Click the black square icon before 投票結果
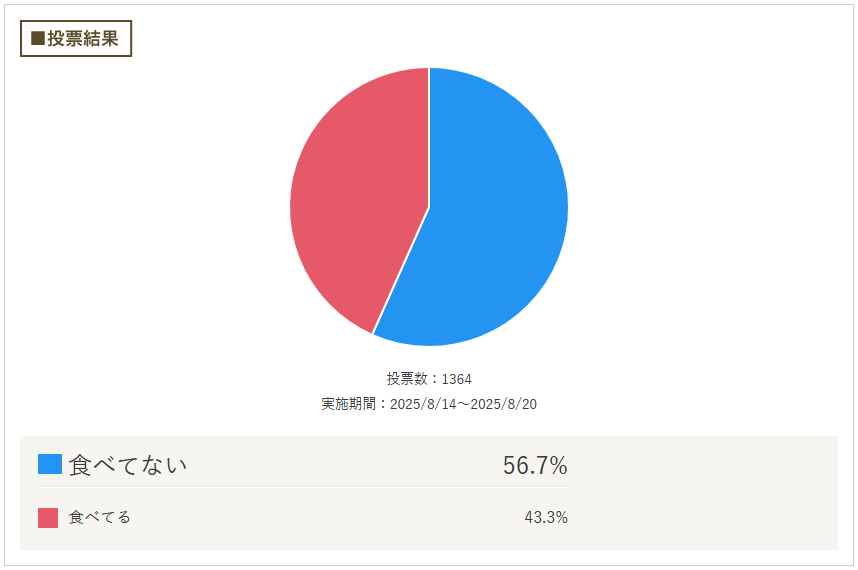This screenshot has height=570, width=858. point(38,38)
